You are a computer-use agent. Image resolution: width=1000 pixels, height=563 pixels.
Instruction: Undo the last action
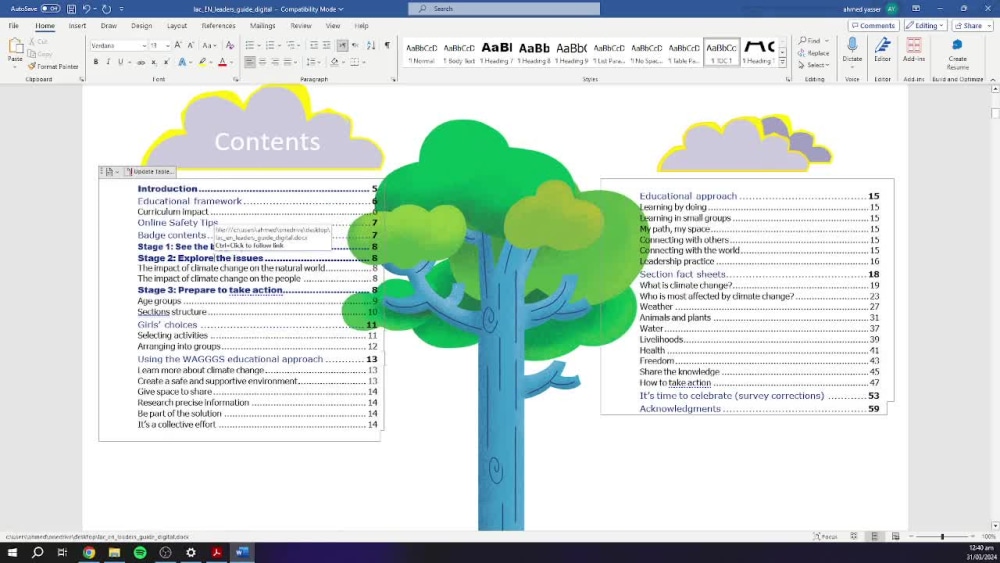point(87,9)
